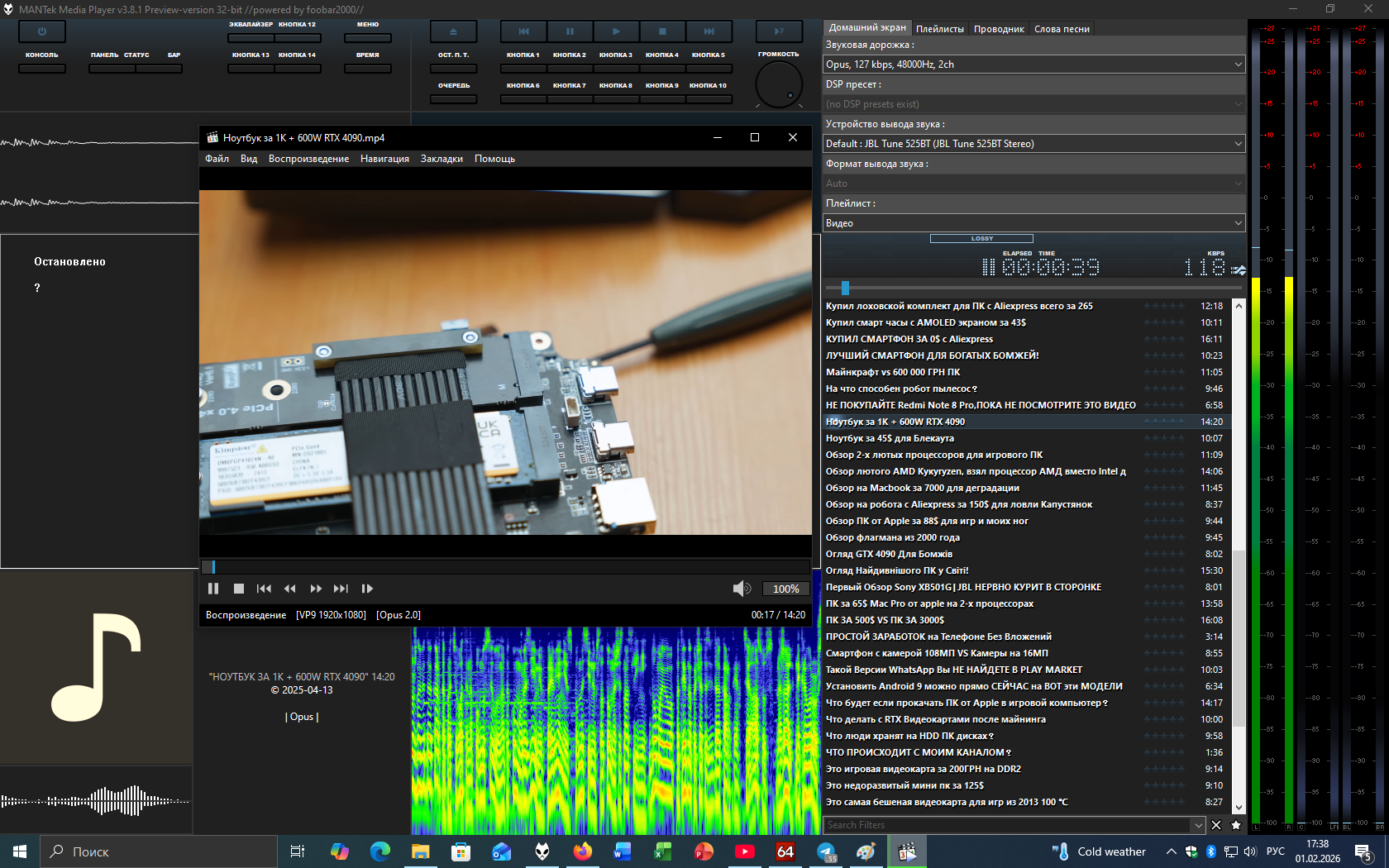
Task: Click the power button in the top-left panel
Action: 41,31
